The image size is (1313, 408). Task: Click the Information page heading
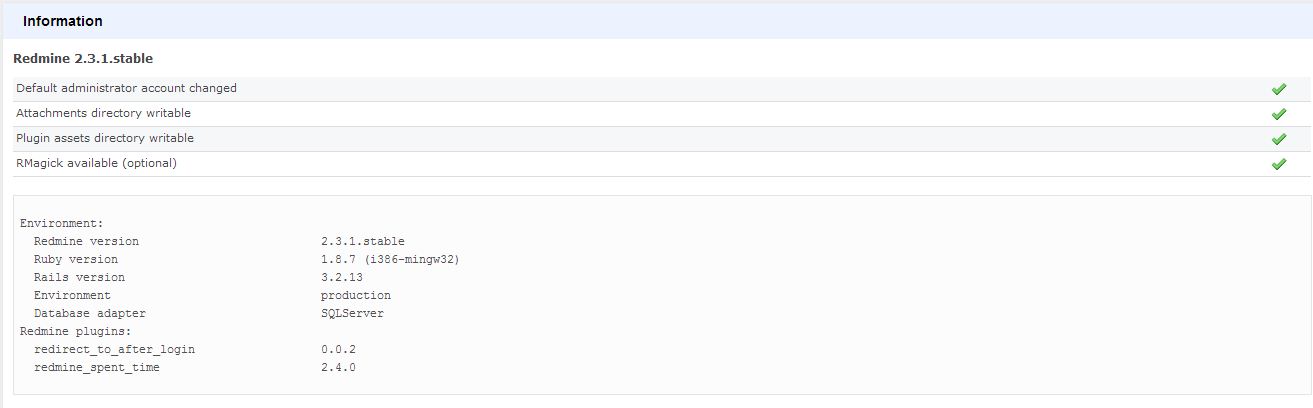click(x=62, y=21)
